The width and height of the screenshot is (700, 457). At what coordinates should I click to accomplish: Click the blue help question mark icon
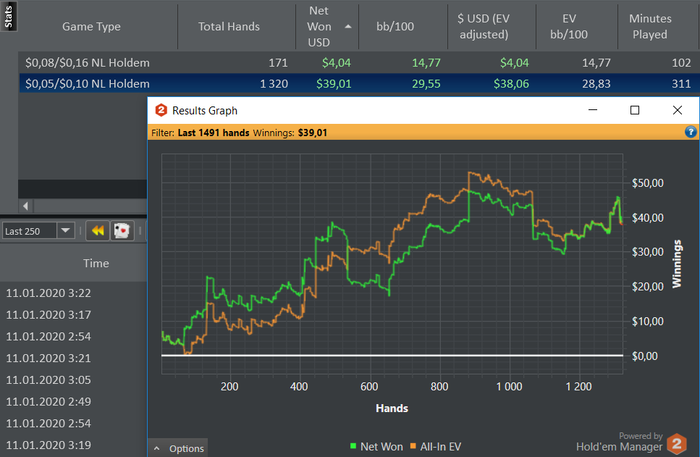690,132
